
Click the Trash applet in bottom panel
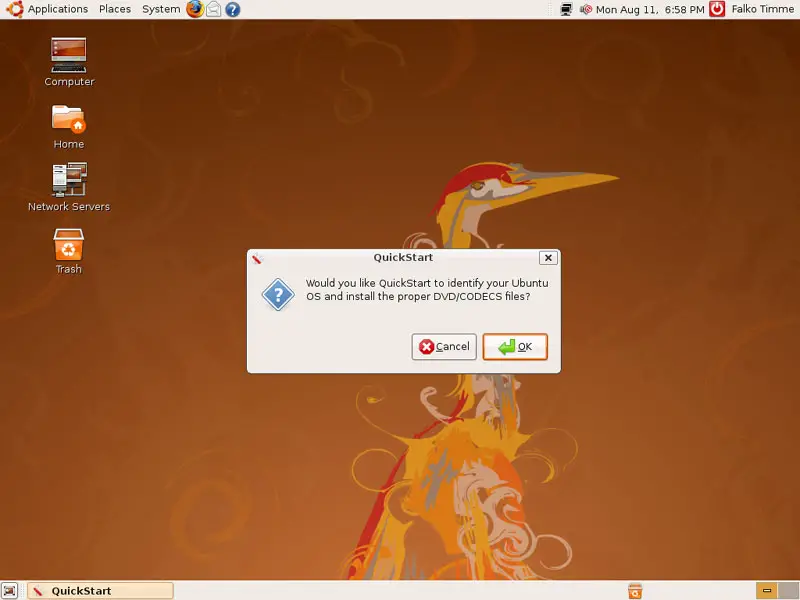(x=635, y=591)
